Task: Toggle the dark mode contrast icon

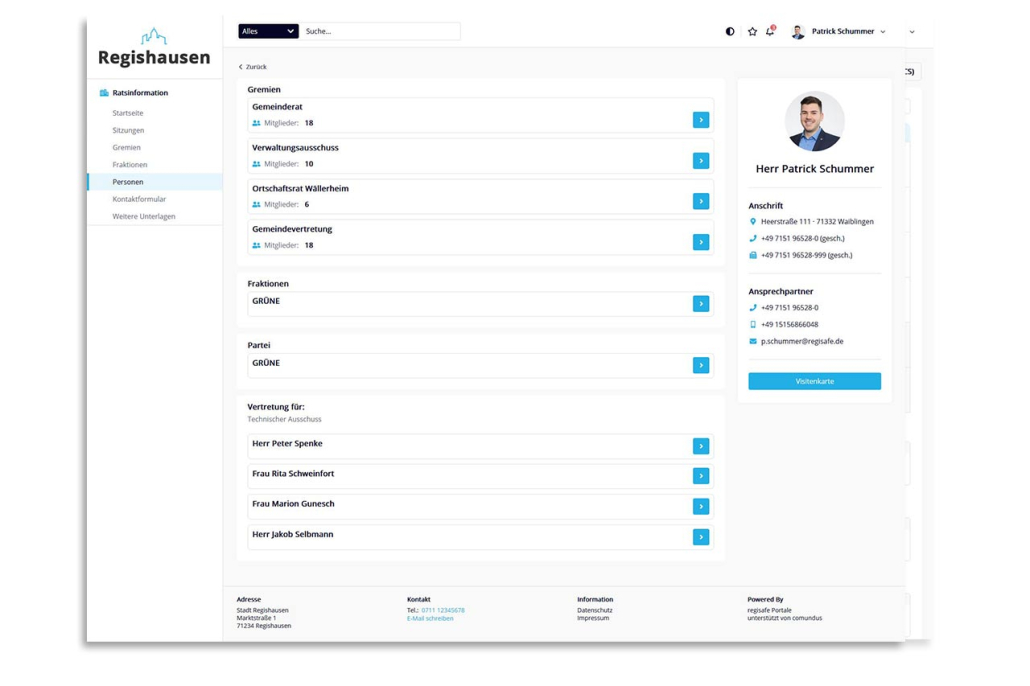Action: tap(730, 31)
